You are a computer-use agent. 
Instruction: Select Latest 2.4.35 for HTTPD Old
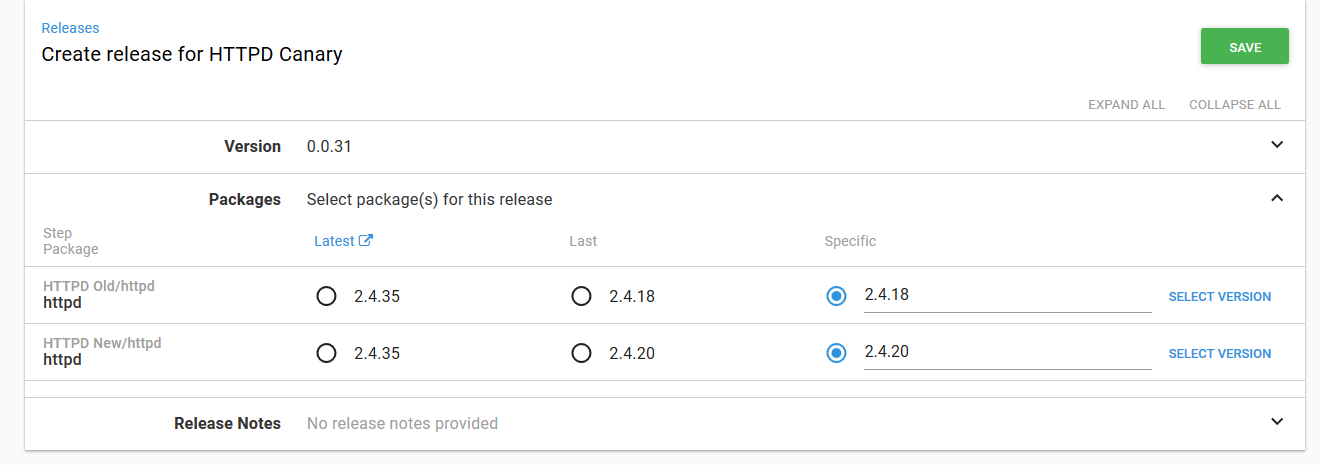tap(326, 296)
